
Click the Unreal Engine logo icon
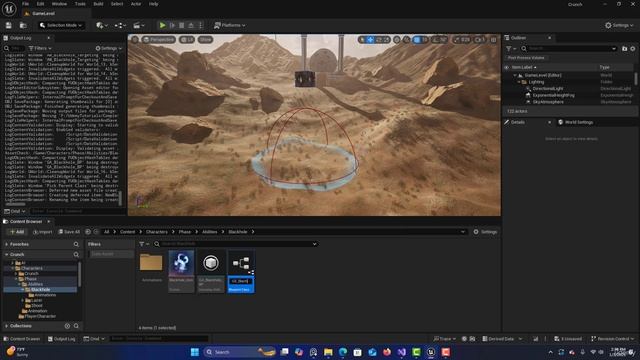pyautogui.click(x=9, y=9)
